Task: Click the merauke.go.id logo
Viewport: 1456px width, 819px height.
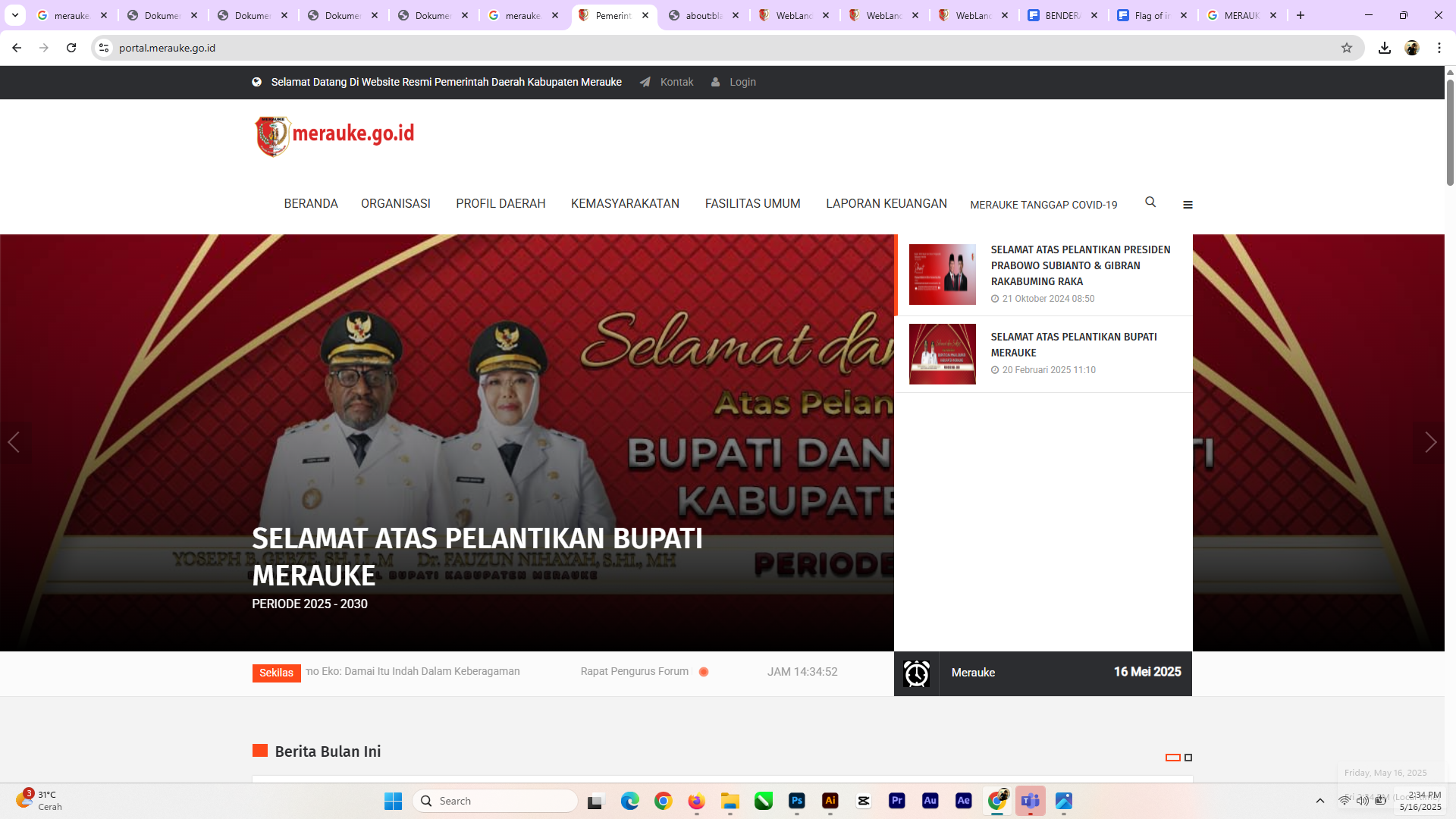Action: point(334,136)
